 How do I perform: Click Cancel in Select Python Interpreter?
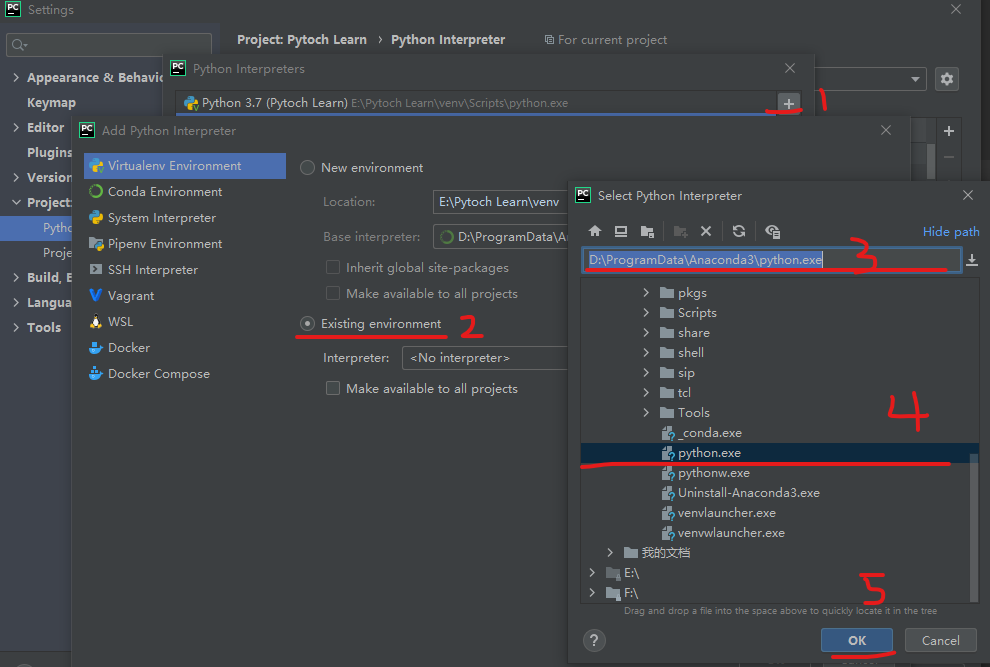pos(941,640)
